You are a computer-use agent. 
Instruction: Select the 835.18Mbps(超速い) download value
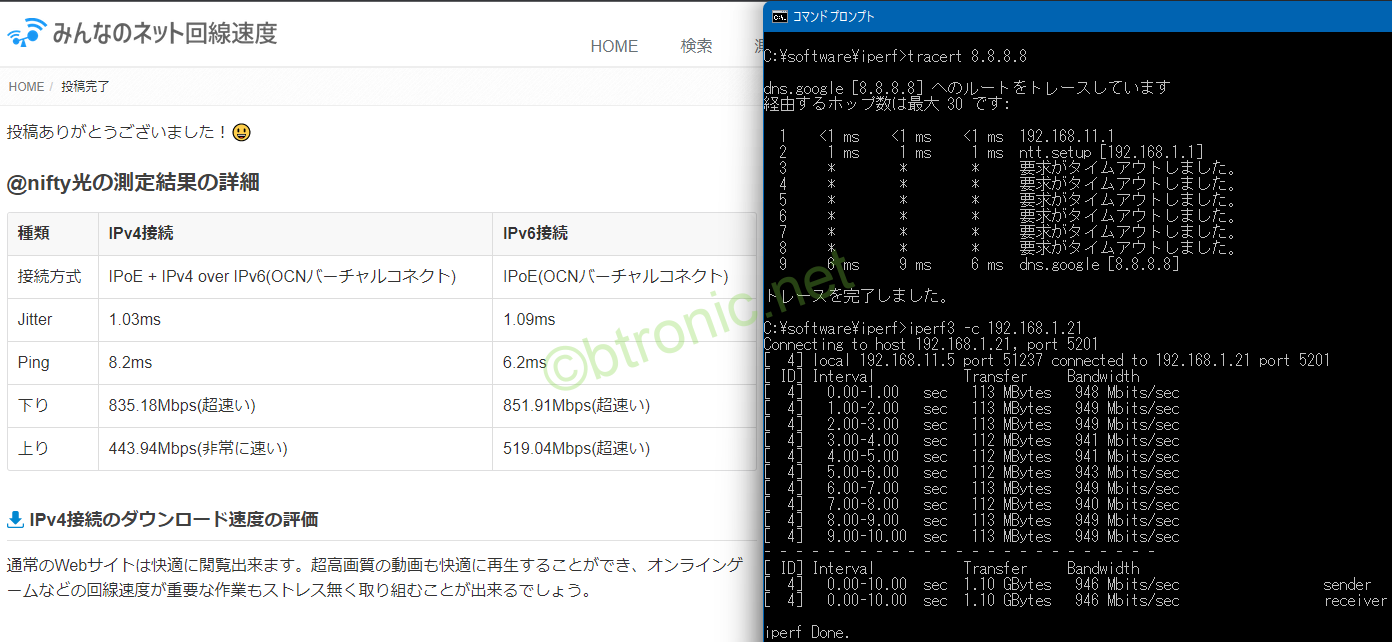[182, 405]
